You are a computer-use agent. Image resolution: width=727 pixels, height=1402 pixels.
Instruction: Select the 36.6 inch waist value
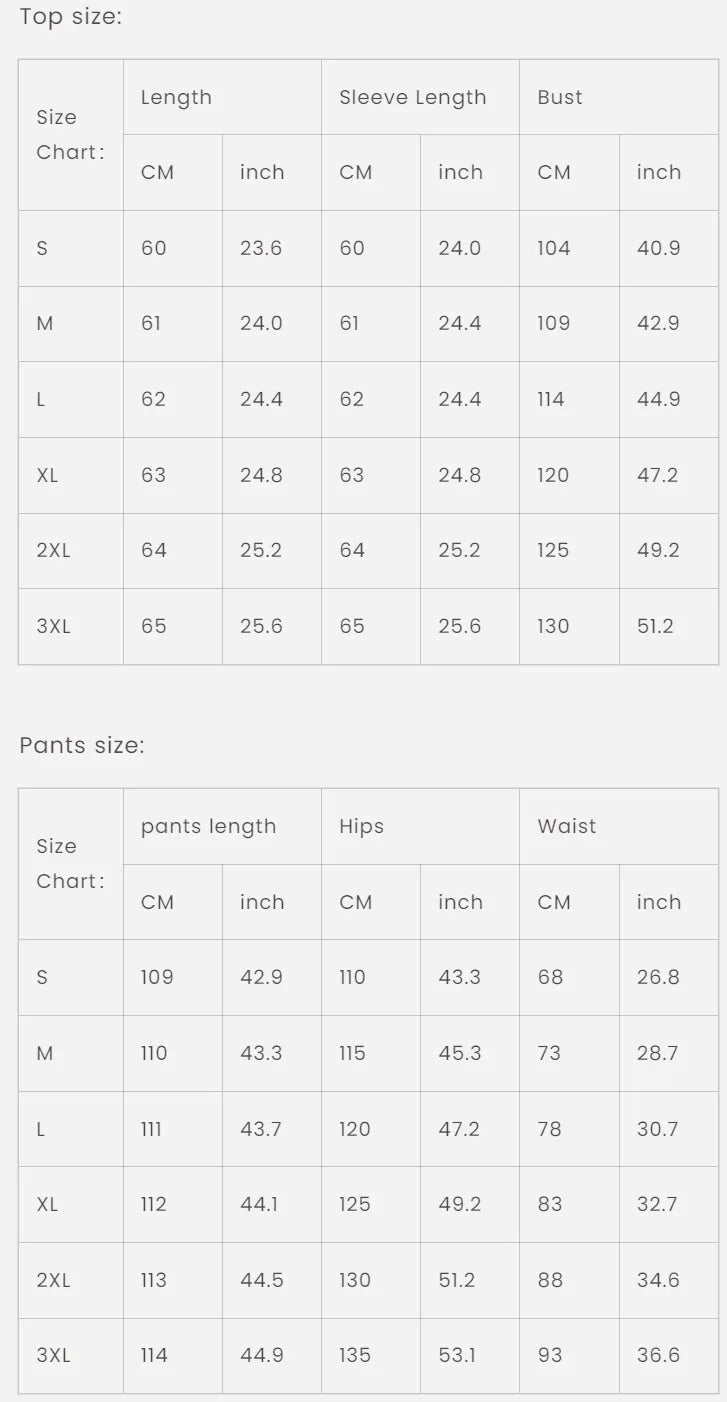click(x=658, y=1355)
